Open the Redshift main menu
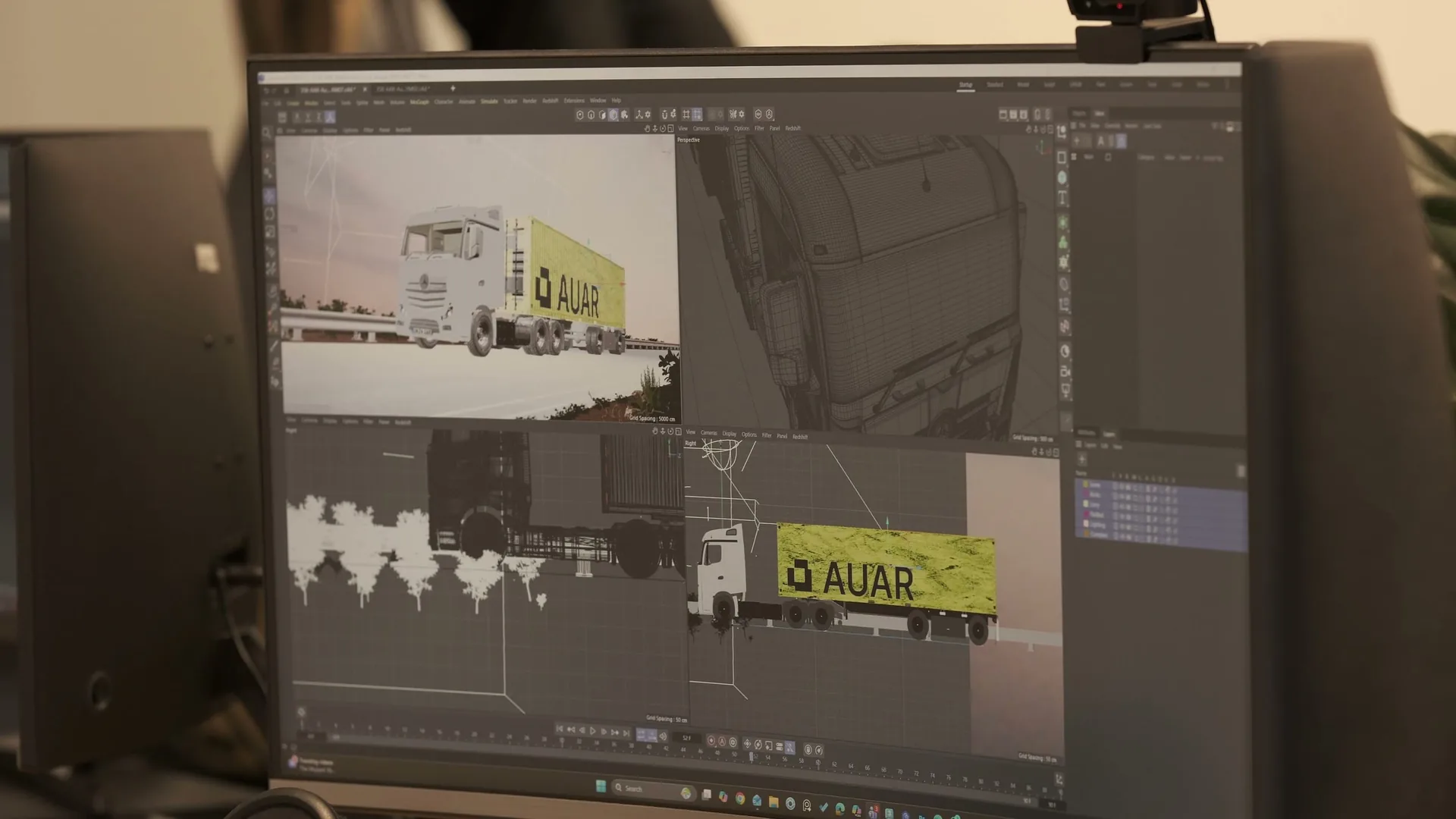The image size is (1456, 819). coord(550,100)
